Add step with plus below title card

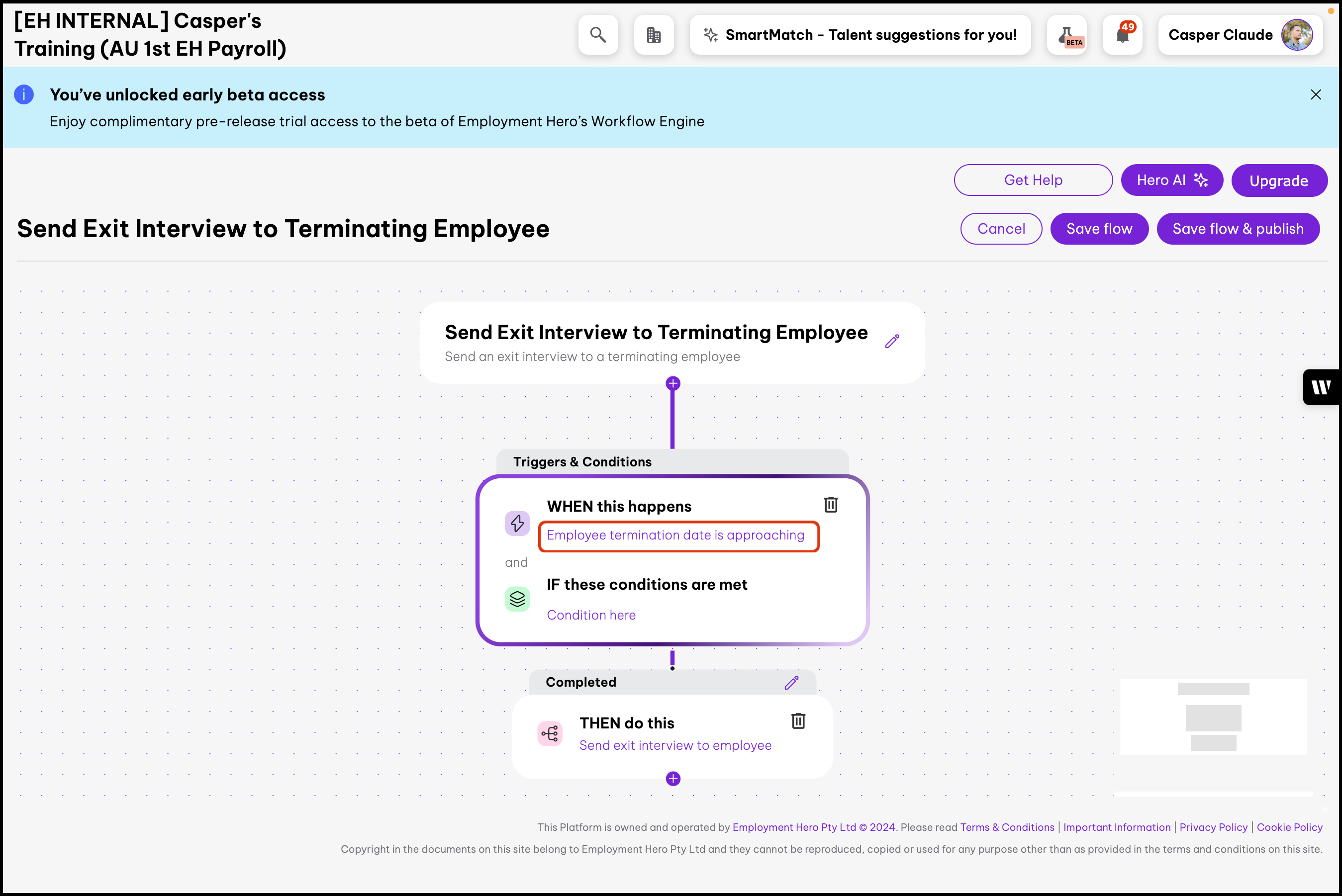coord(672,383)
